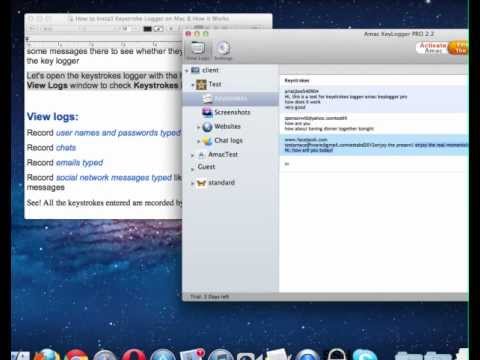Launch Skype from the Dock

click(x=365, y=355)
